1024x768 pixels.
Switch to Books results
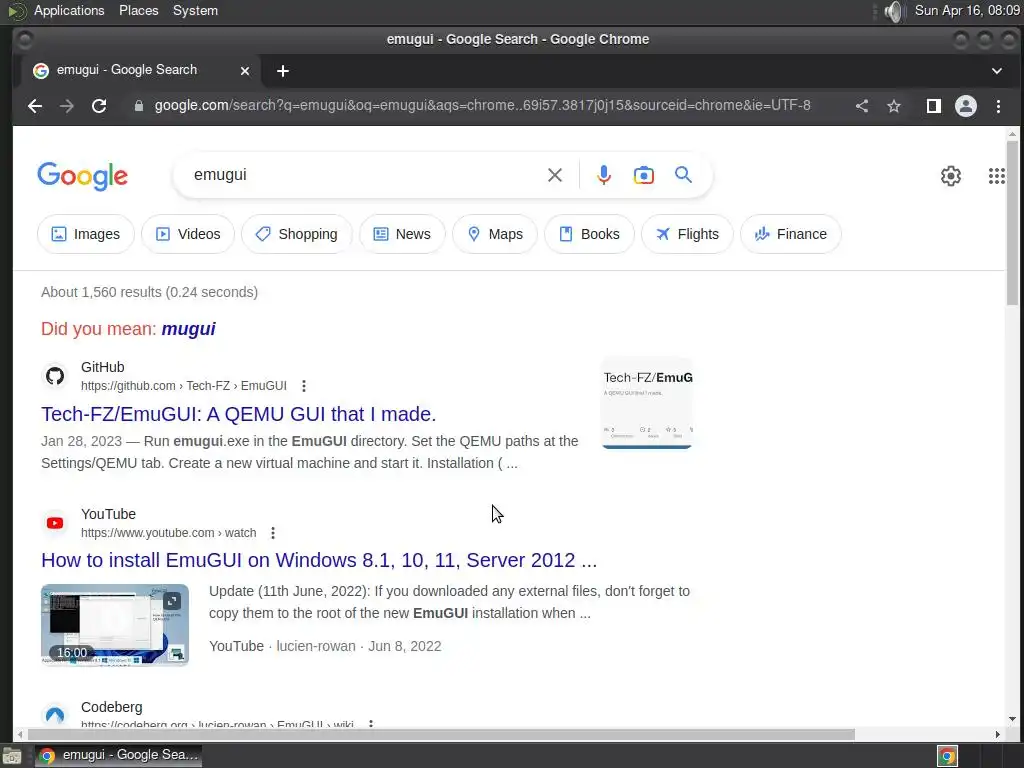pyautogui.click(x=589, y=234)
